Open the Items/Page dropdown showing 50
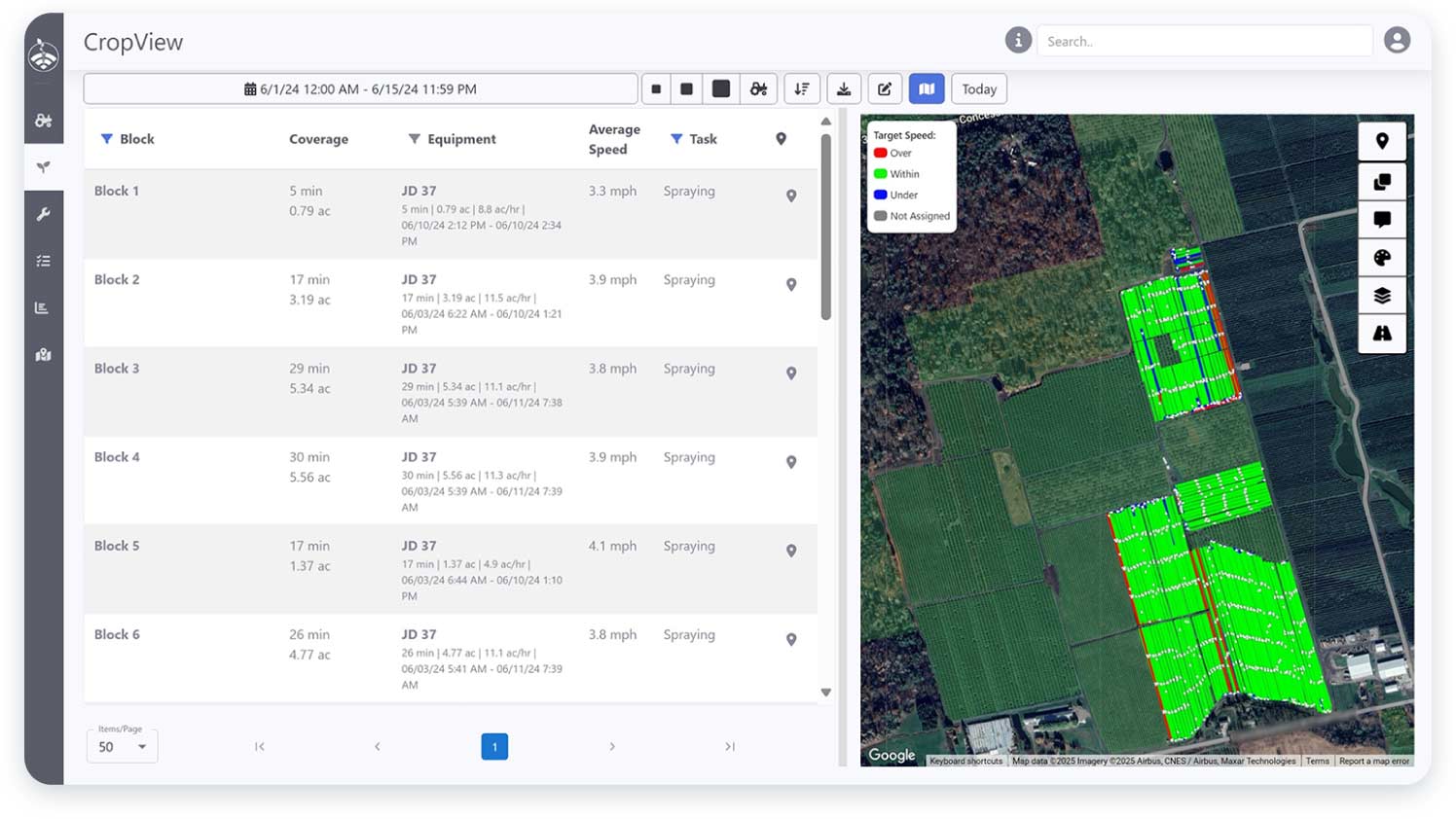This screenshot has height=819, width=1456. click(x=122, y=746)
